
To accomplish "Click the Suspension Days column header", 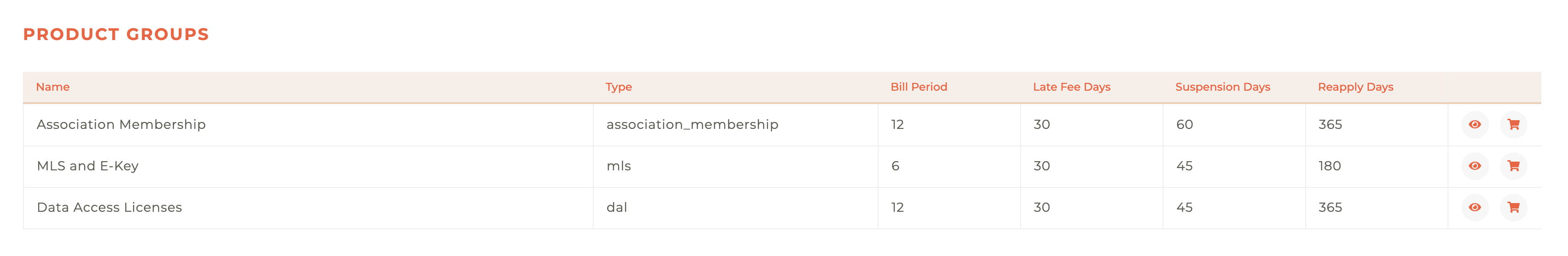I will 1222,87.
